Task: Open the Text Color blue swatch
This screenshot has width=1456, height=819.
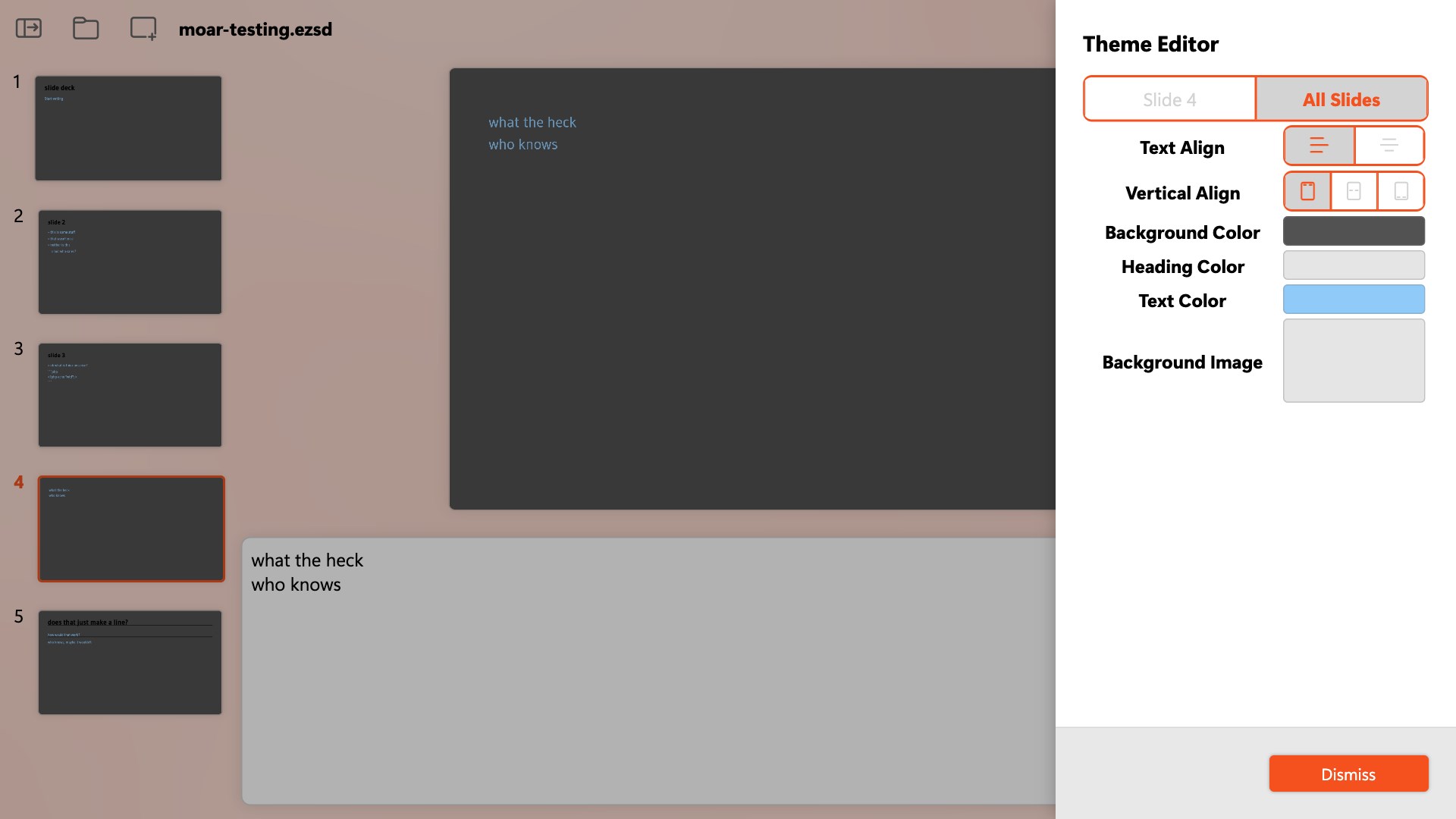Action: coord(1354,300)
